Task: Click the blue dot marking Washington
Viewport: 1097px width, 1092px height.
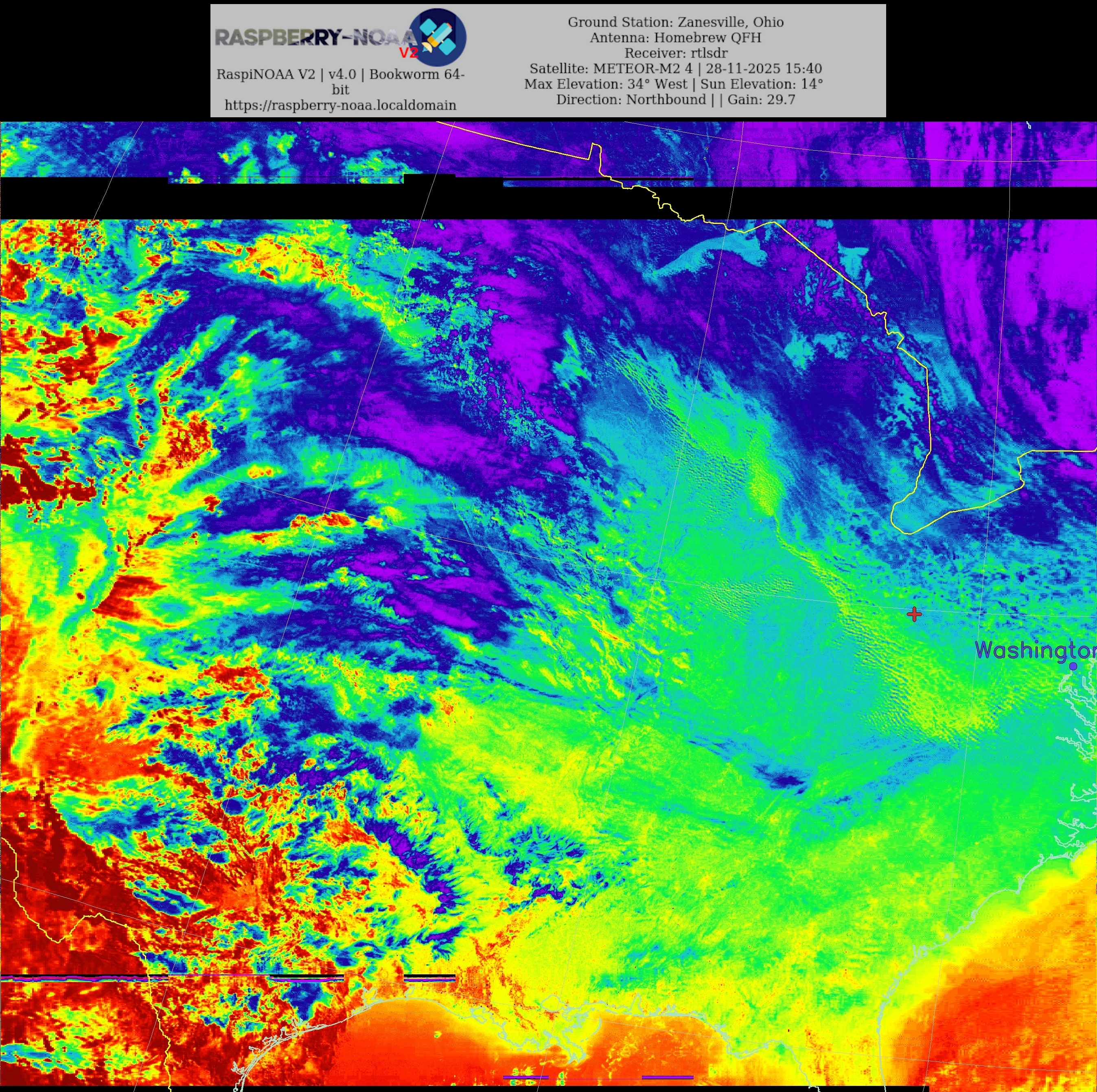Action: pos(1073,666)
